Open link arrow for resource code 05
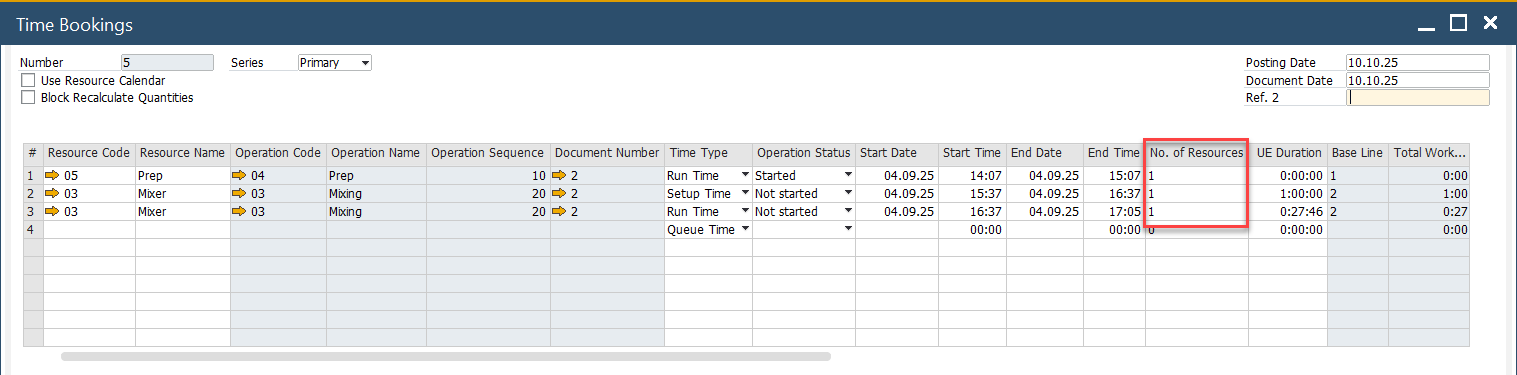This screenshot has height=375, width=1517. (x=53, y=175)
